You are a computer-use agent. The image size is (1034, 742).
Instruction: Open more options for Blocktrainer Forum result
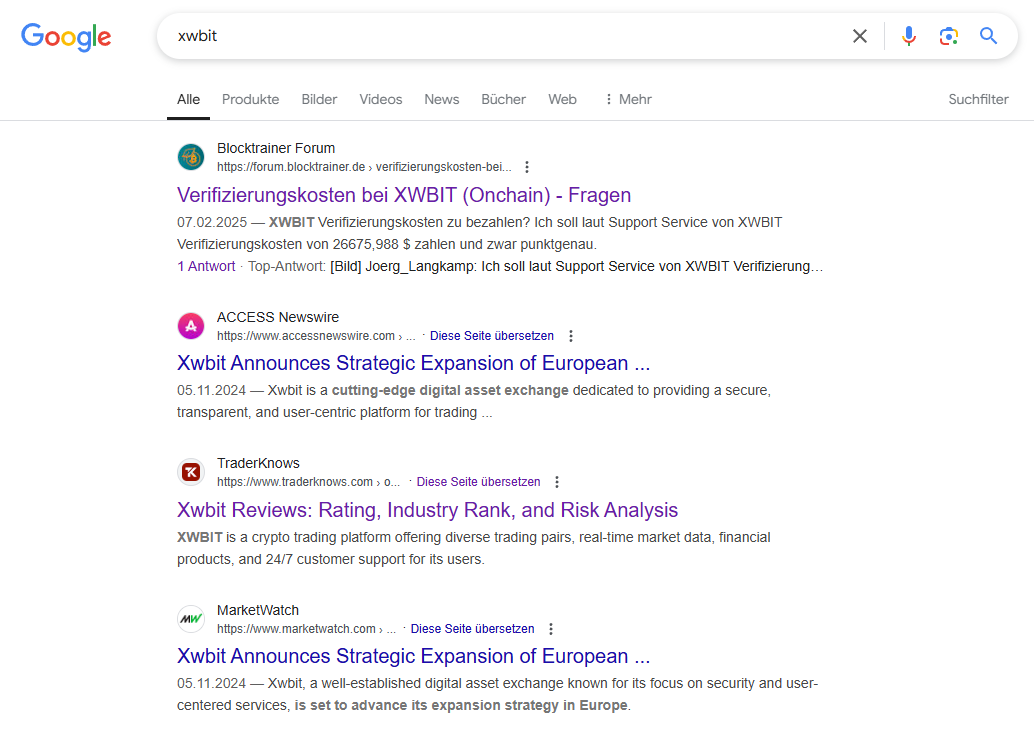(527, 167)
